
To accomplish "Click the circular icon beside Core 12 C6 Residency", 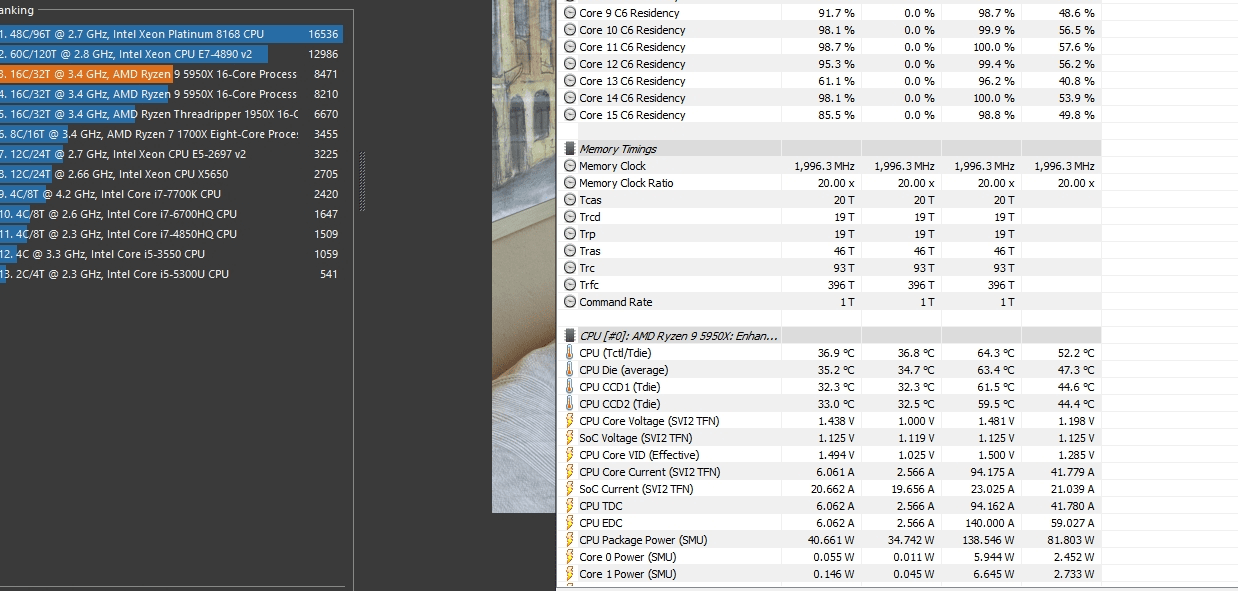I will (x=570, y=64).
